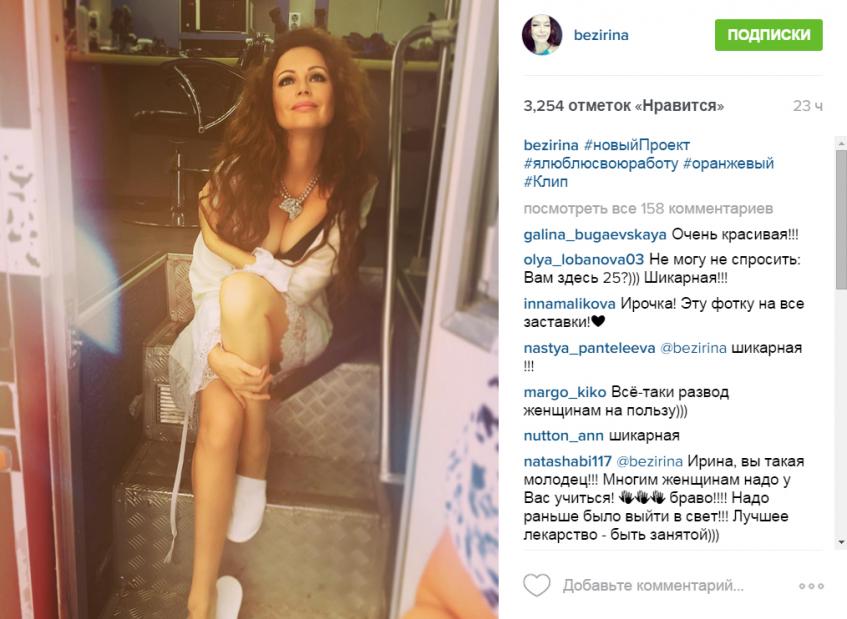The height and width of the screenshot is (619, 847).
Task: Click the heart like icon
Action: (536, 585)
